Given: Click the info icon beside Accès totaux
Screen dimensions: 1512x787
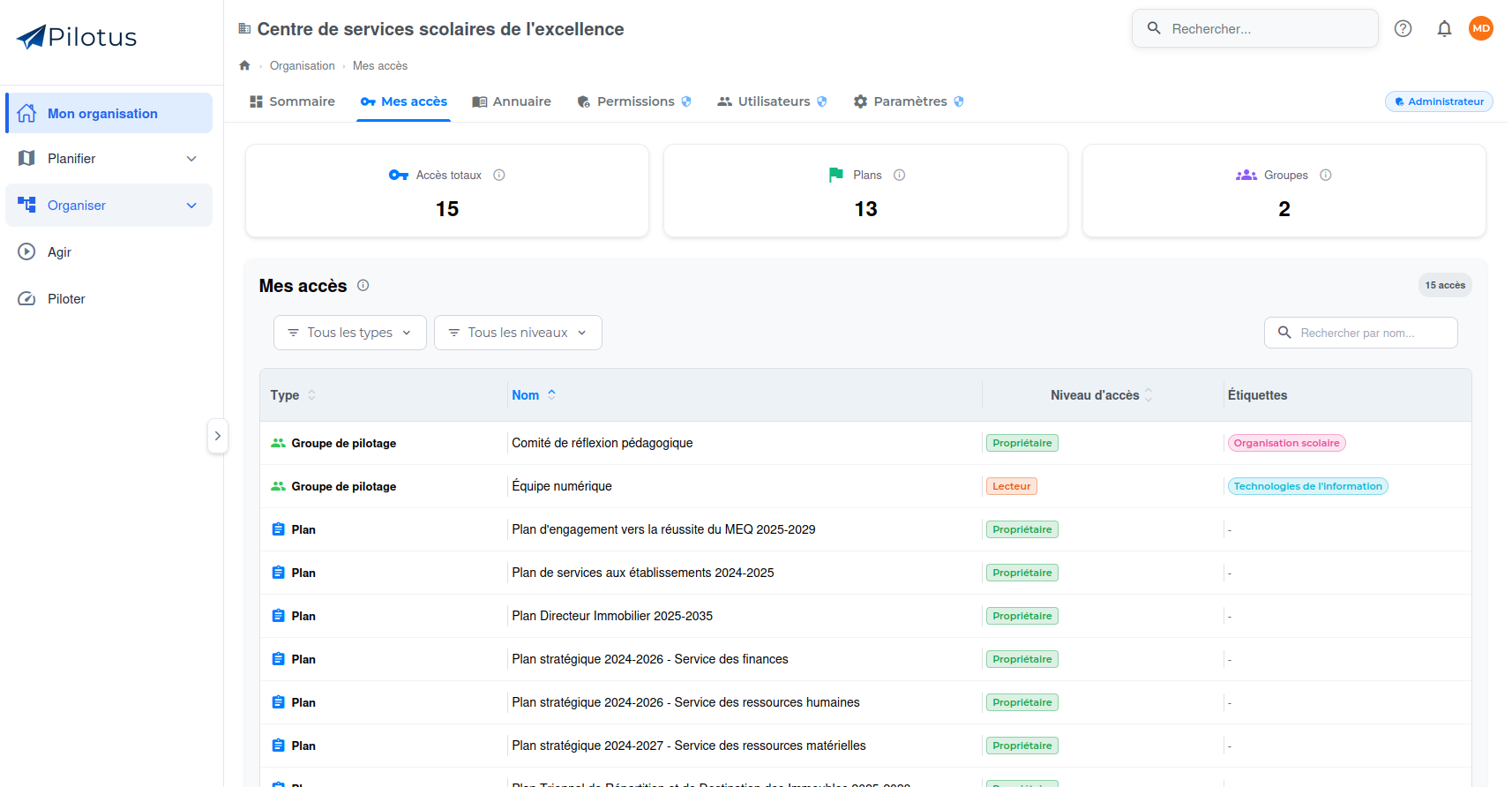Looking at the screenshot, I should (x=499, y=175).
